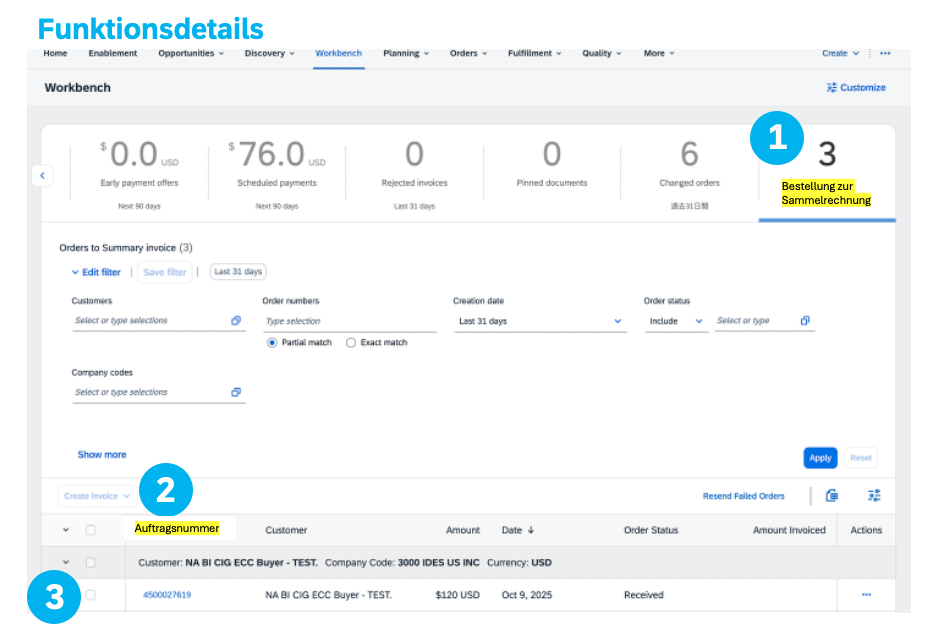Open the Include order status dropdown

[676, 322]
